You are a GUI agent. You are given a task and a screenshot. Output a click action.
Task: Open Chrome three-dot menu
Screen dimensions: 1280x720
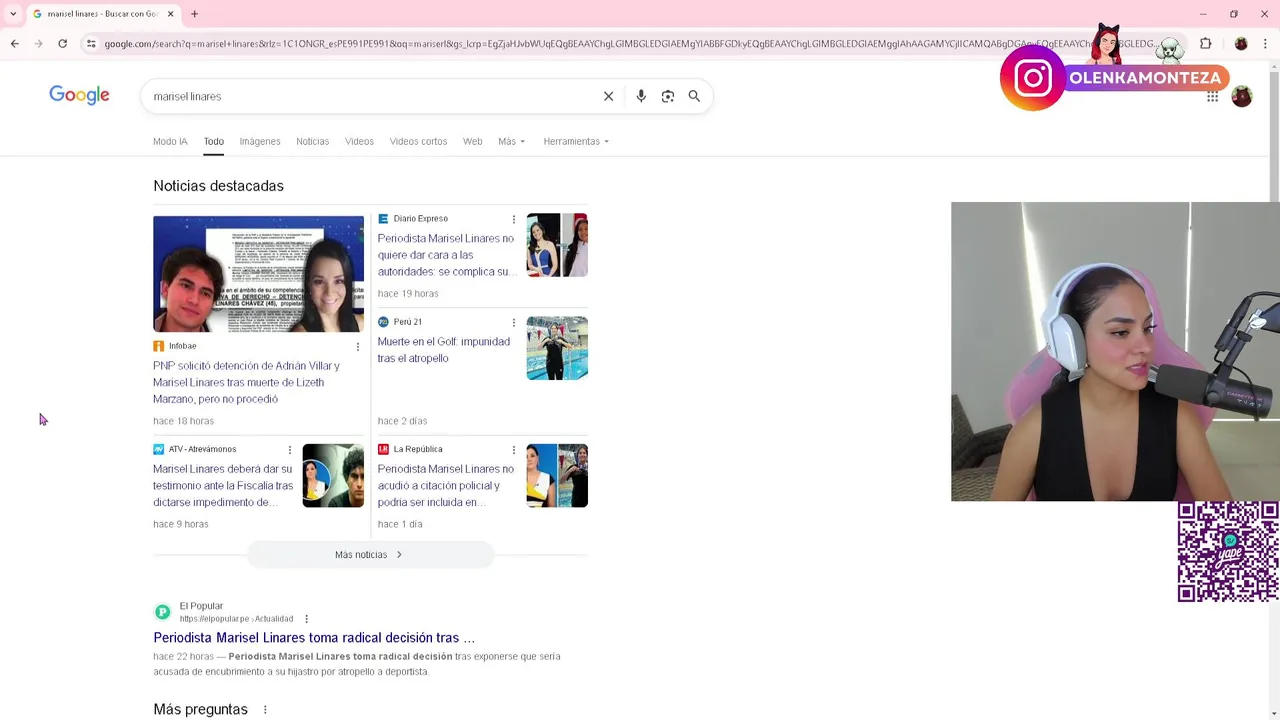click(1265, 44)
